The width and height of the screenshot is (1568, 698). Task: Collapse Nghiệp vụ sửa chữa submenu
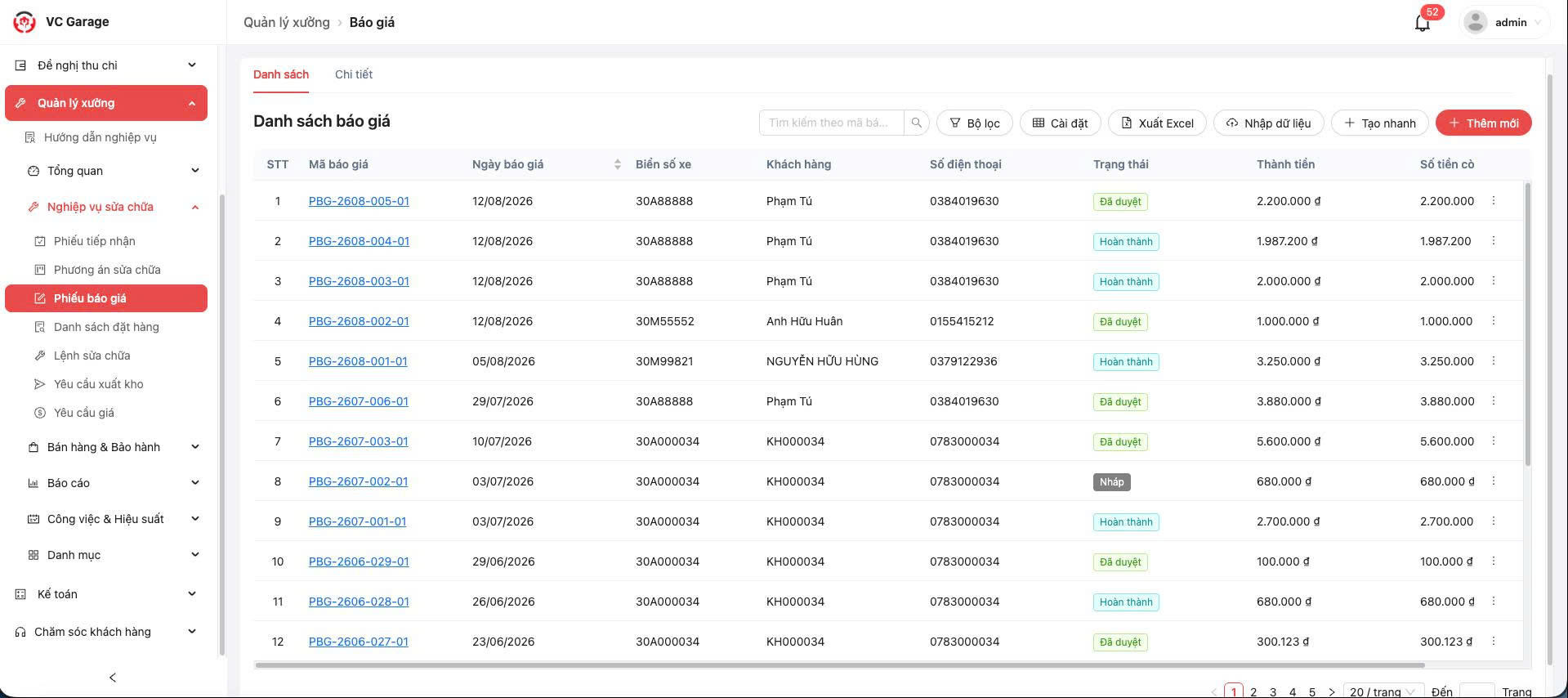(x=111, y=207)
